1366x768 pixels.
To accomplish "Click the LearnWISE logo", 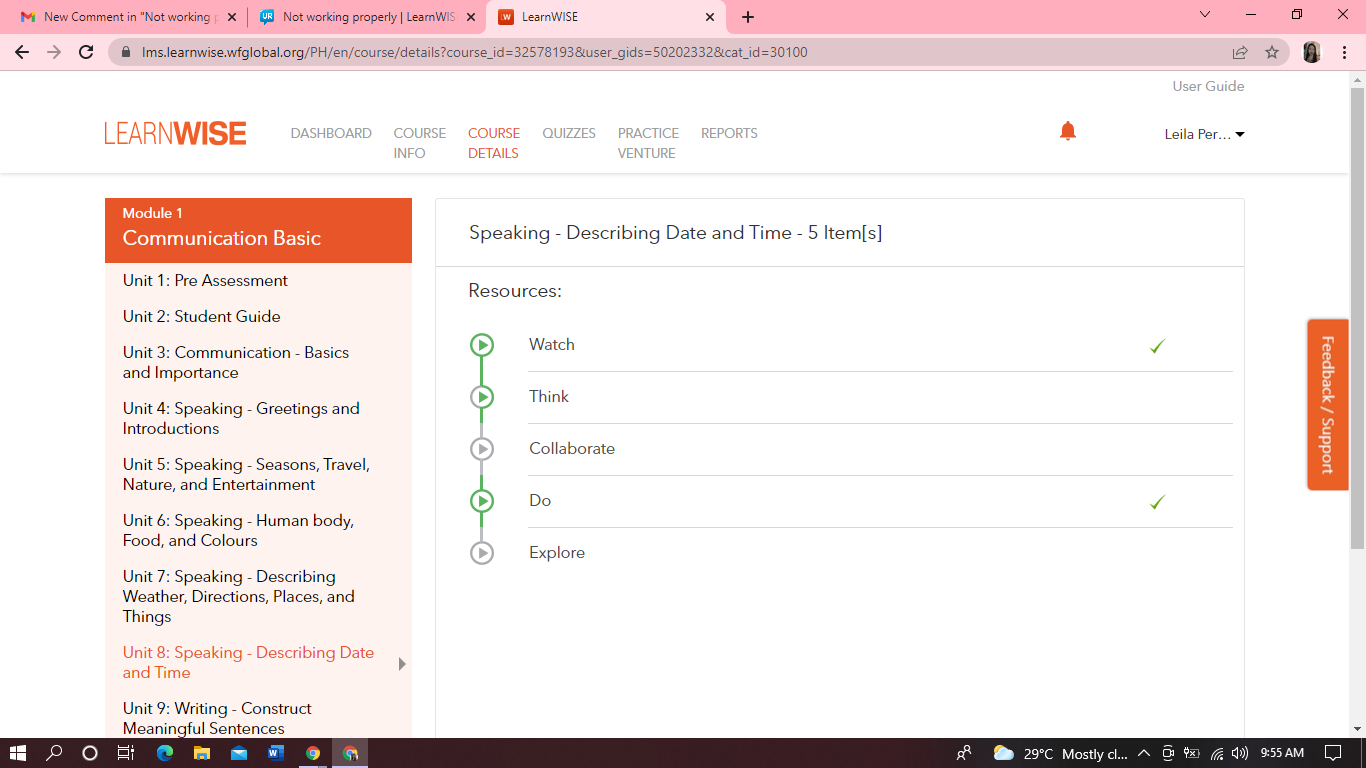I will click(175, 134).
